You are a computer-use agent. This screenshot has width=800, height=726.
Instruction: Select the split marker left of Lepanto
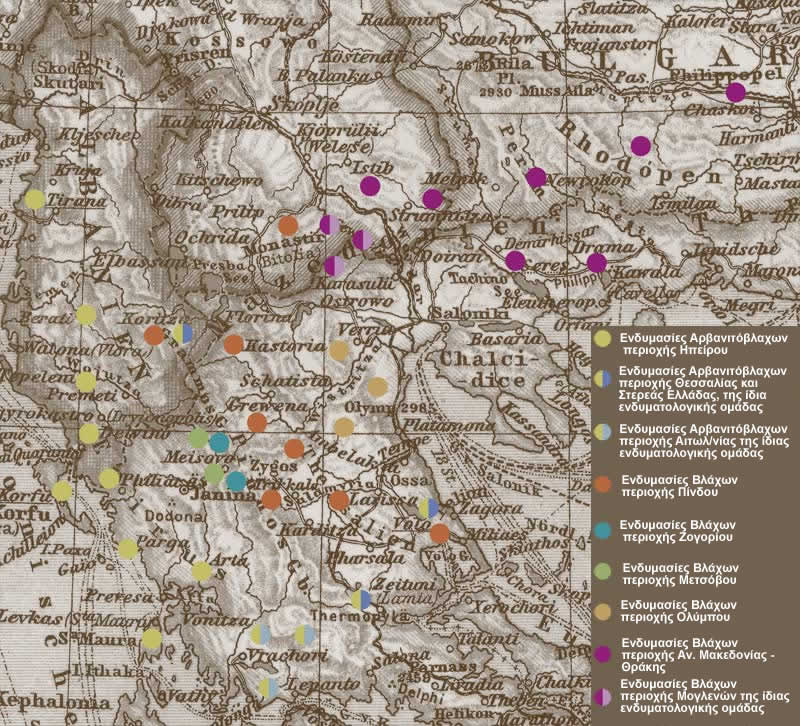[268, 688]
